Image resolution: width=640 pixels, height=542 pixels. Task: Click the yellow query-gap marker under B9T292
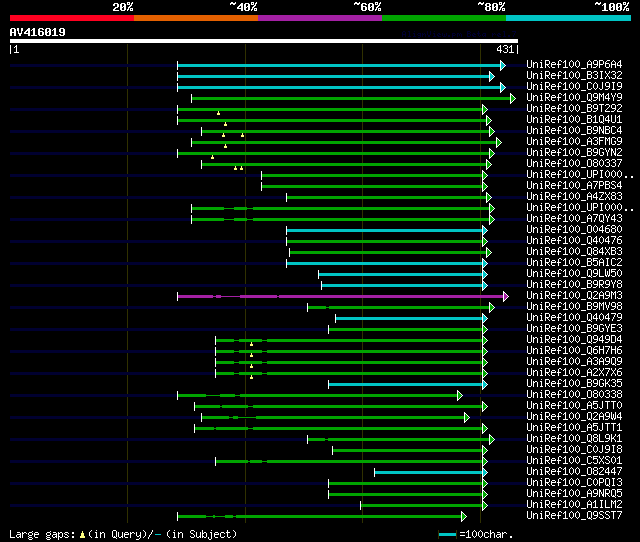coord(218,113)
